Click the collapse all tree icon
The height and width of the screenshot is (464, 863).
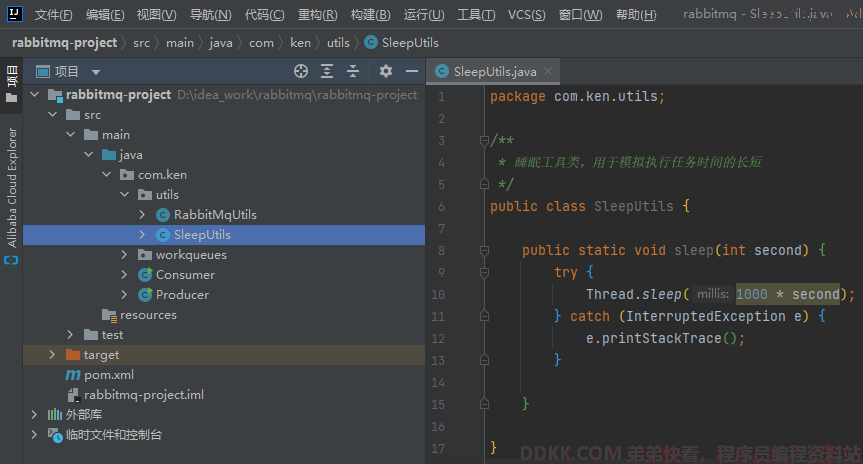point(353,71)
